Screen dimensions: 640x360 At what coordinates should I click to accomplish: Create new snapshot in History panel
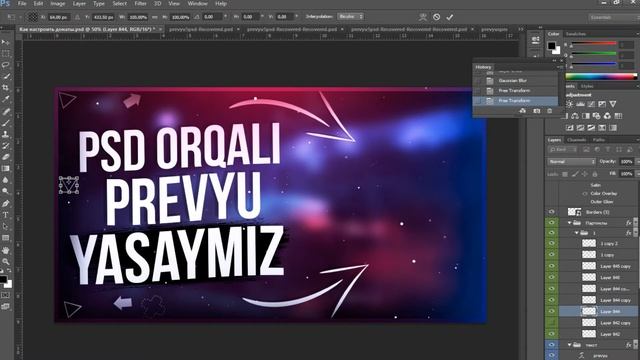pos(537,111)
